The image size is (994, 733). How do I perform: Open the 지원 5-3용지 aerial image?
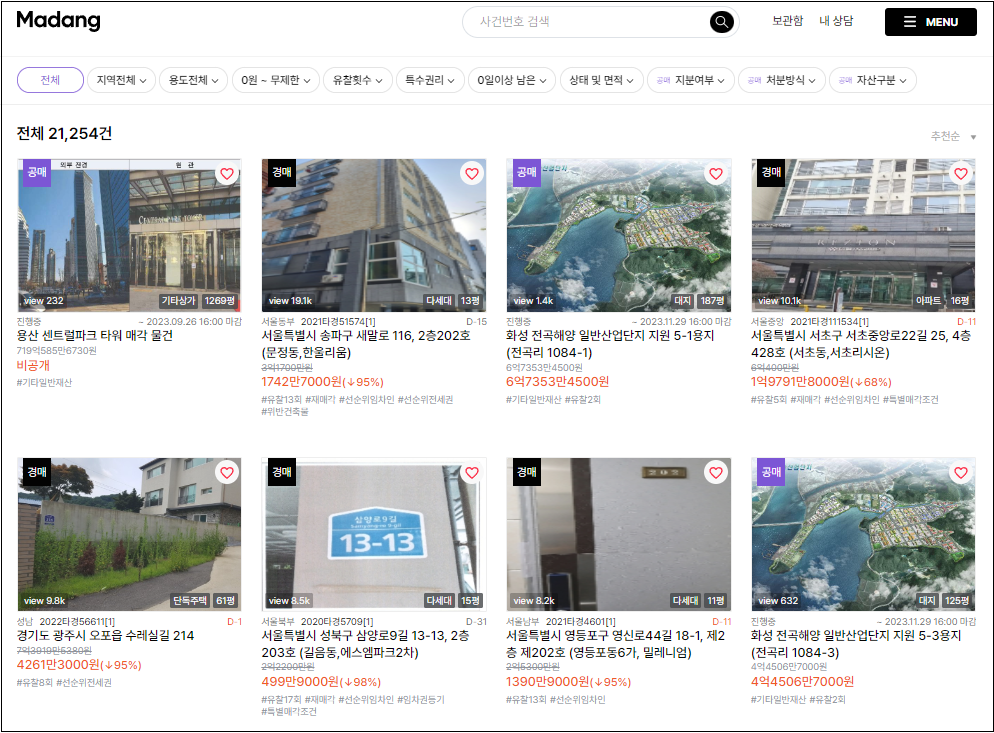(x=863, y=535)
